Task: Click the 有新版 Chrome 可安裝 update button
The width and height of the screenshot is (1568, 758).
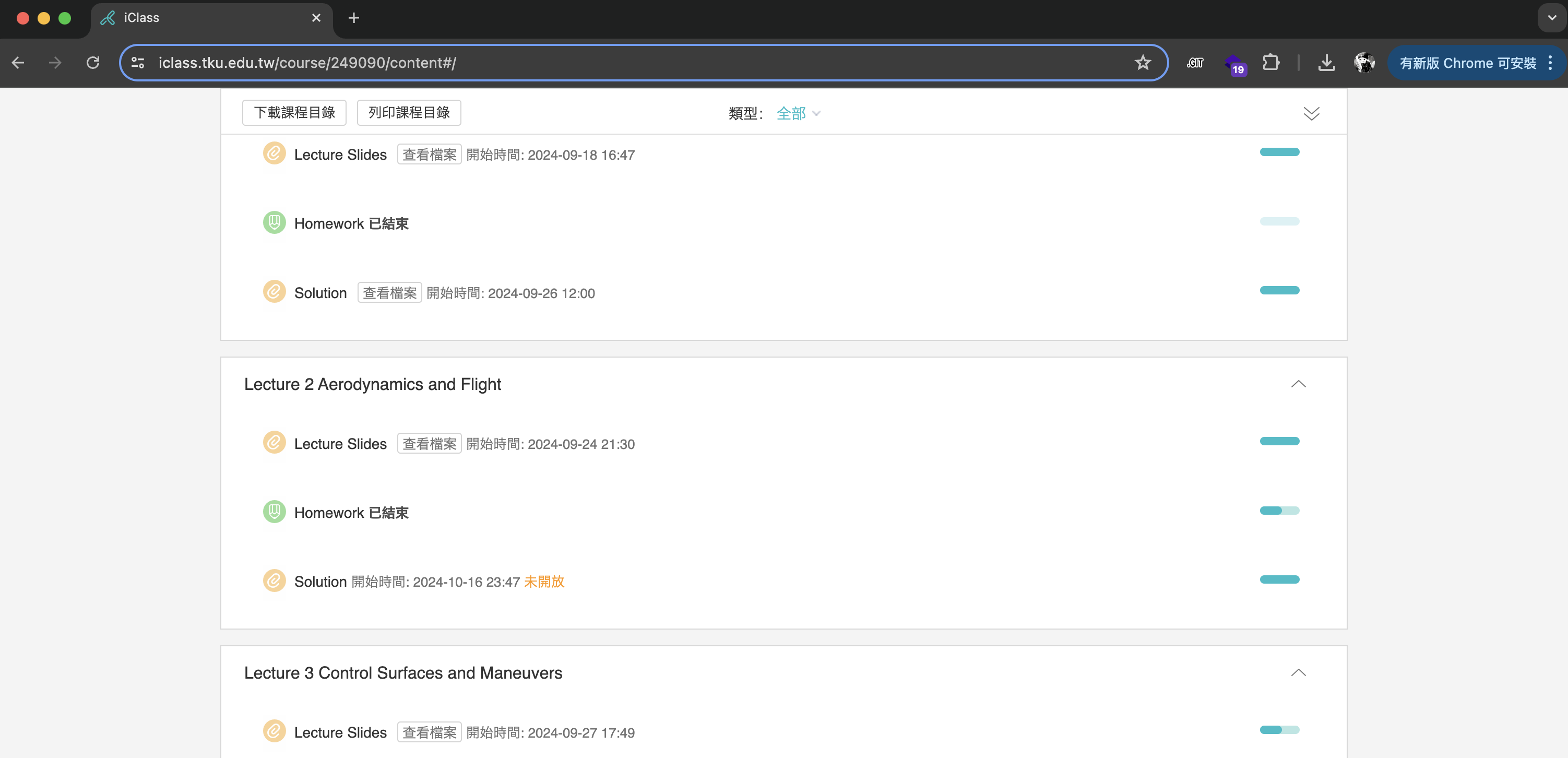Action: [1468, 63]
